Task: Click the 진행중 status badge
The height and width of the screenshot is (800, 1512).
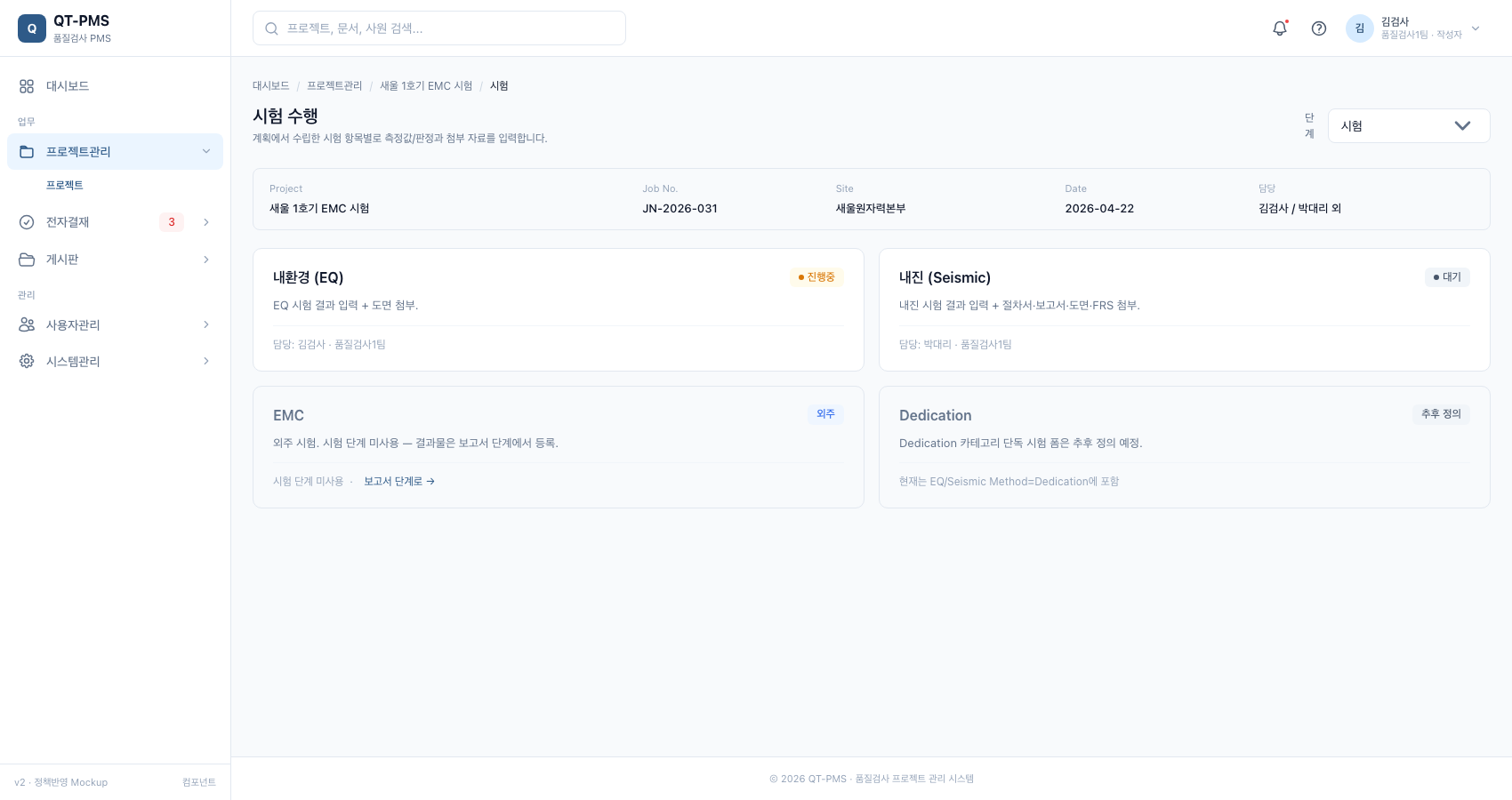Action: click(816, 277)
